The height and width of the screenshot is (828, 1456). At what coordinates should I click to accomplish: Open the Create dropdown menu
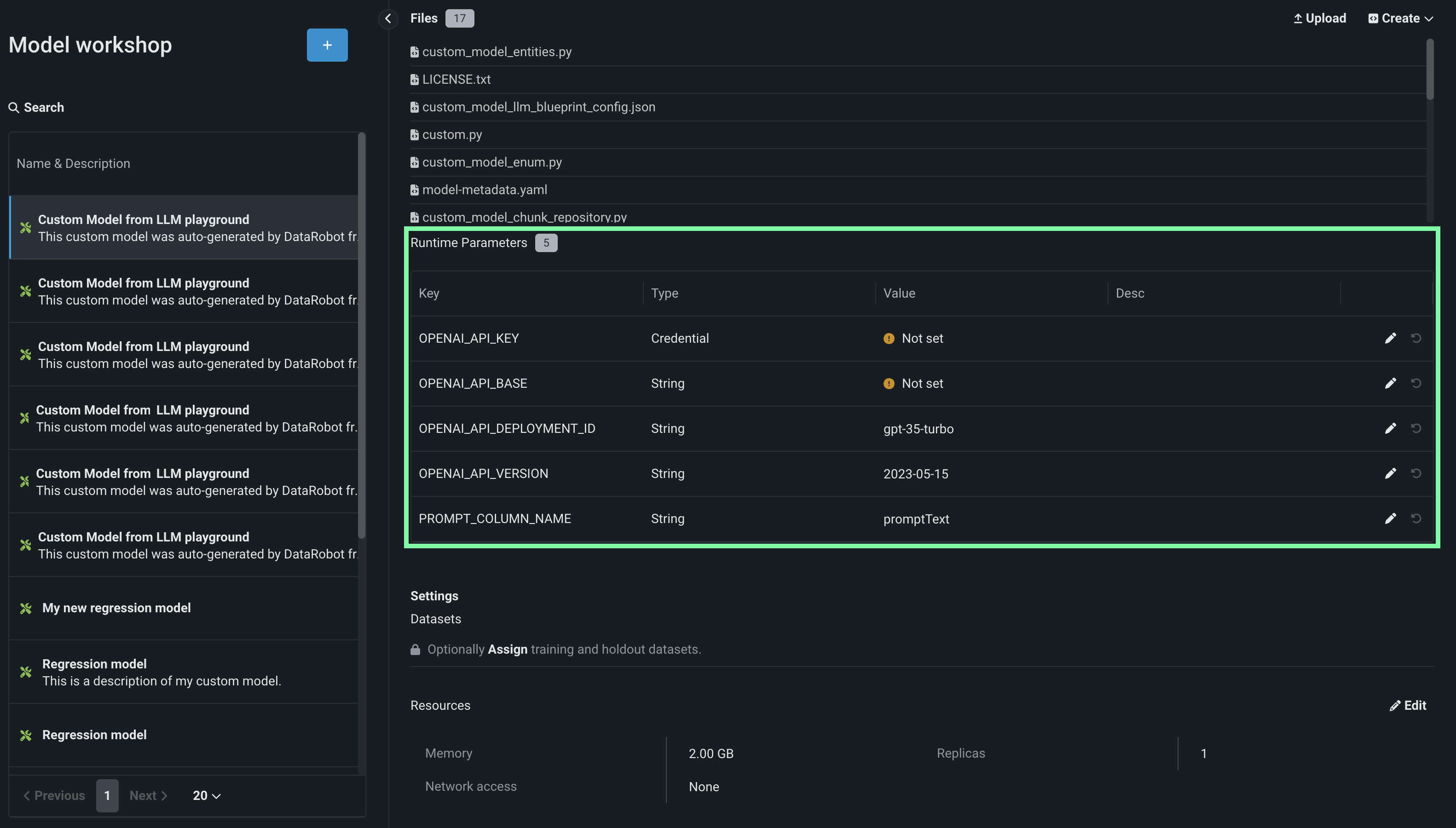pyautogui.click(x=1400, y=18)
